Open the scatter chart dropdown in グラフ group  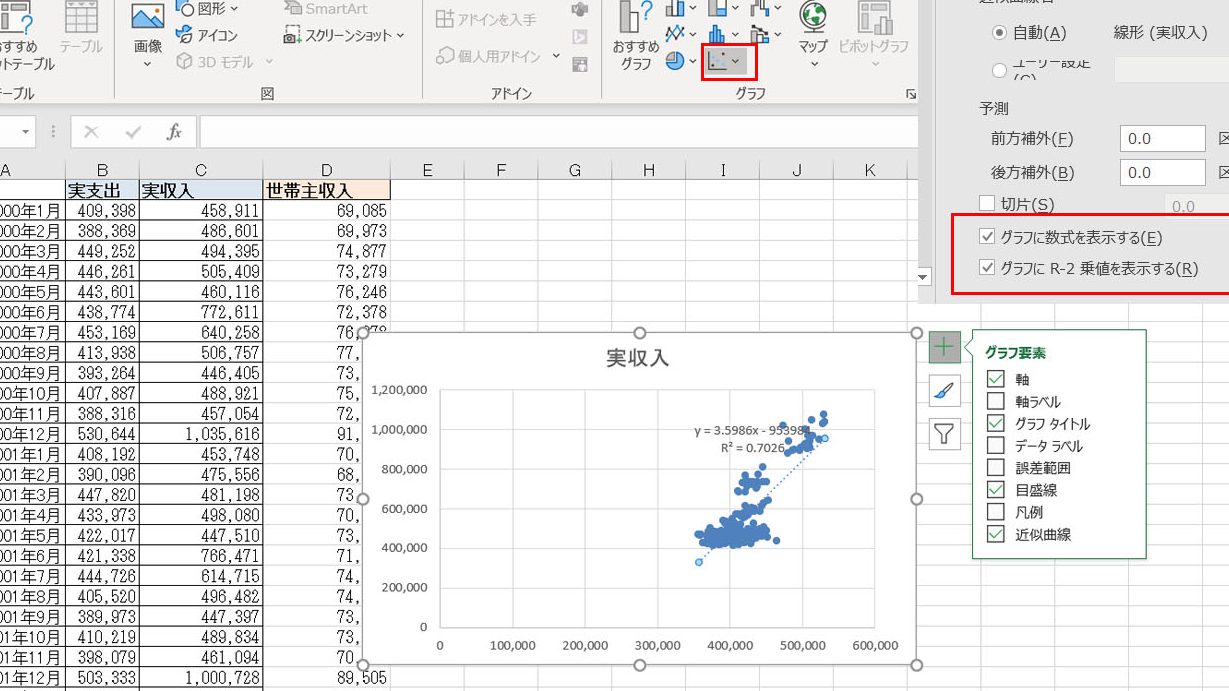coord(728,62)
